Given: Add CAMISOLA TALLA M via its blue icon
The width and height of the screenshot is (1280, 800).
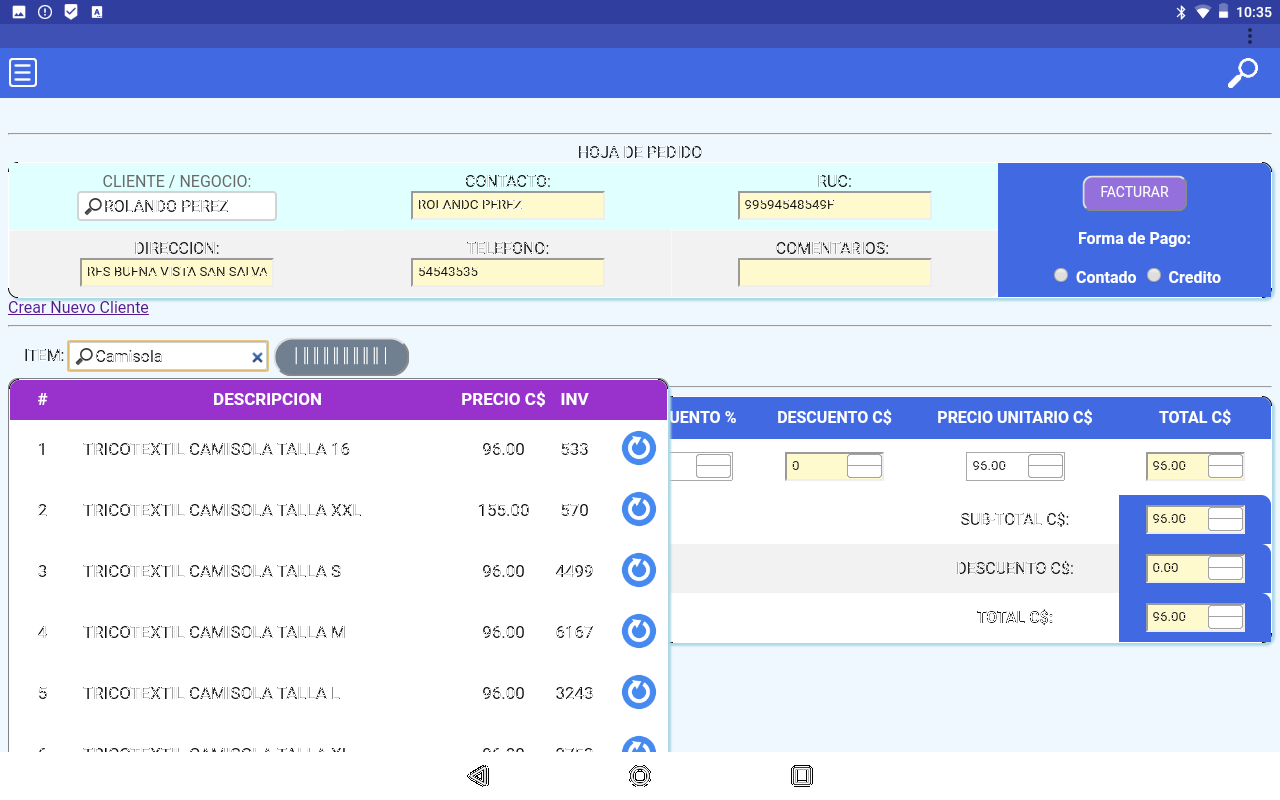Looking at the screenshot, I should tap(638, 631).
